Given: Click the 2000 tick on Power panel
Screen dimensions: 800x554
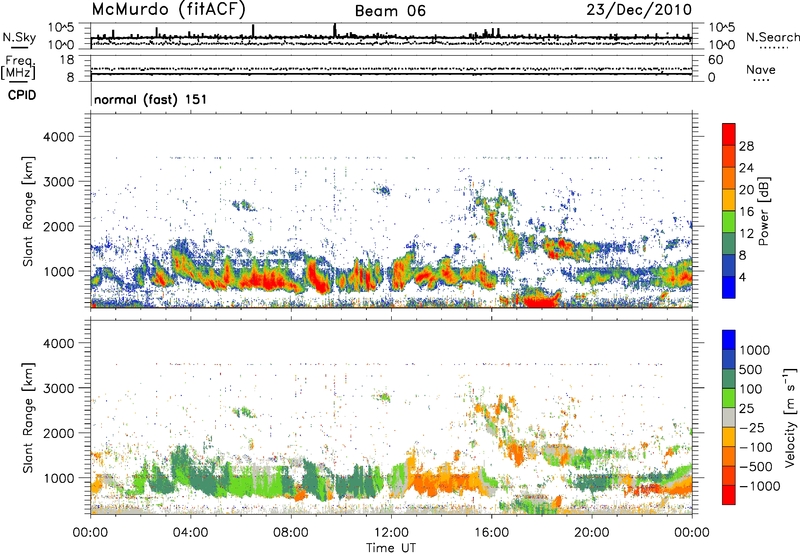Looking at the screenshot, I should [58, 226].
